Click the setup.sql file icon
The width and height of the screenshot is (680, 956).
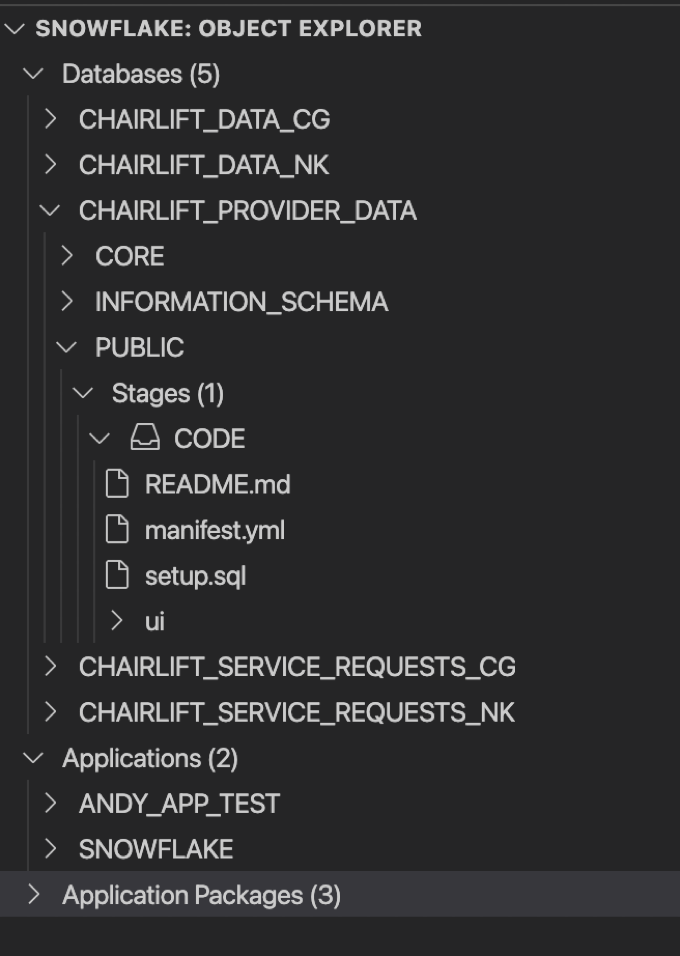(118, 576)
